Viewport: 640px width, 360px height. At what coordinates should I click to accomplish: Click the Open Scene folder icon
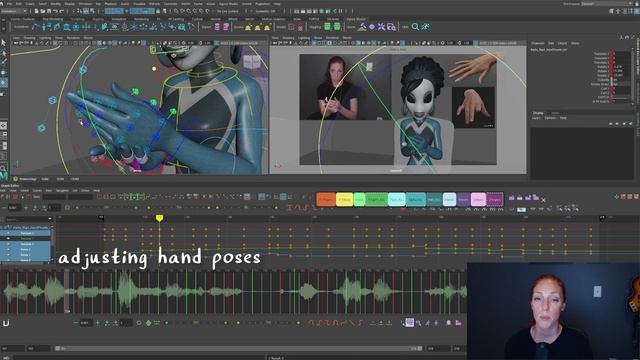[x=42, y=11]
